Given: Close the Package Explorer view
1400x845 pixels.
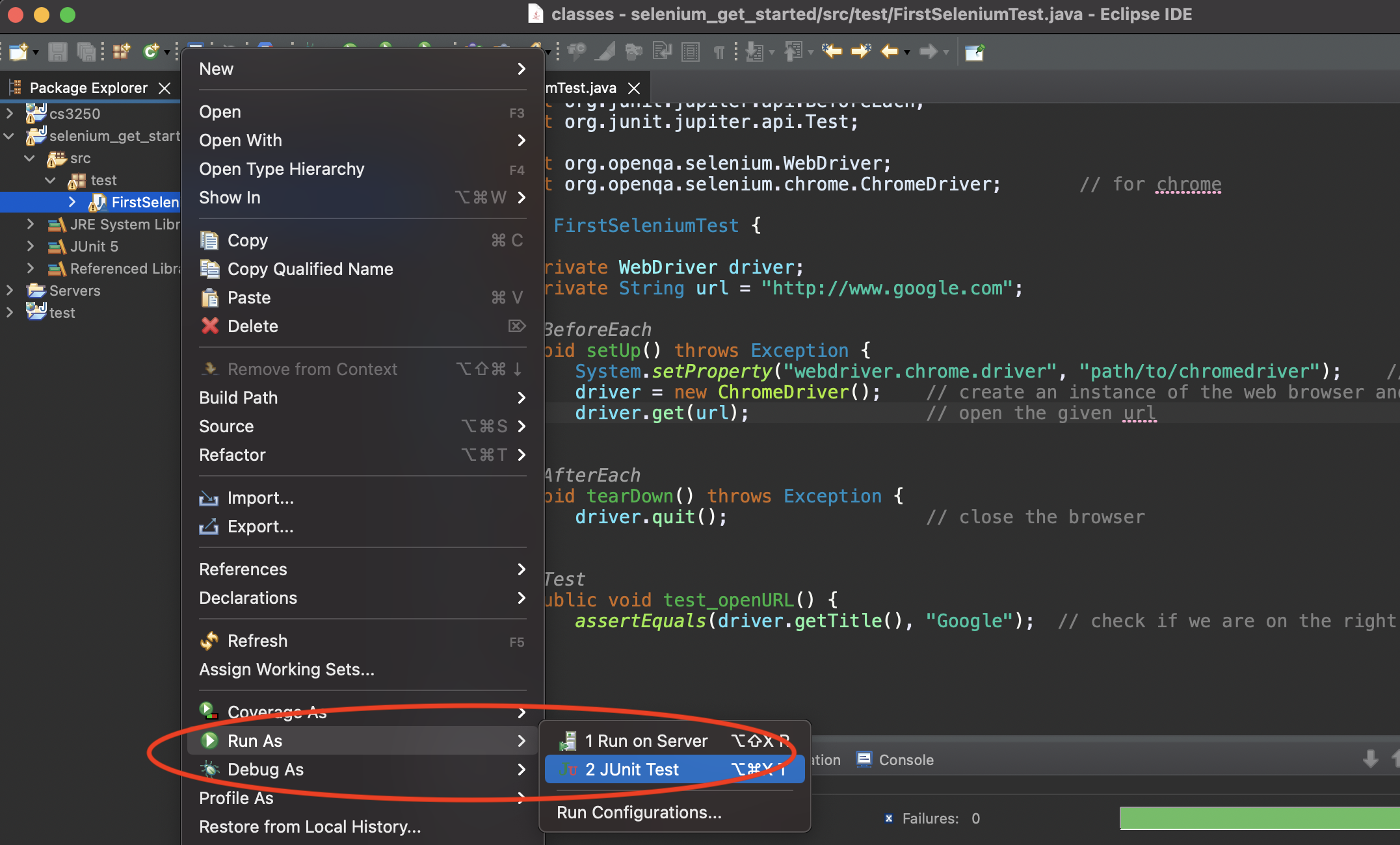Looking at the screenshot, I should point(165,88).
